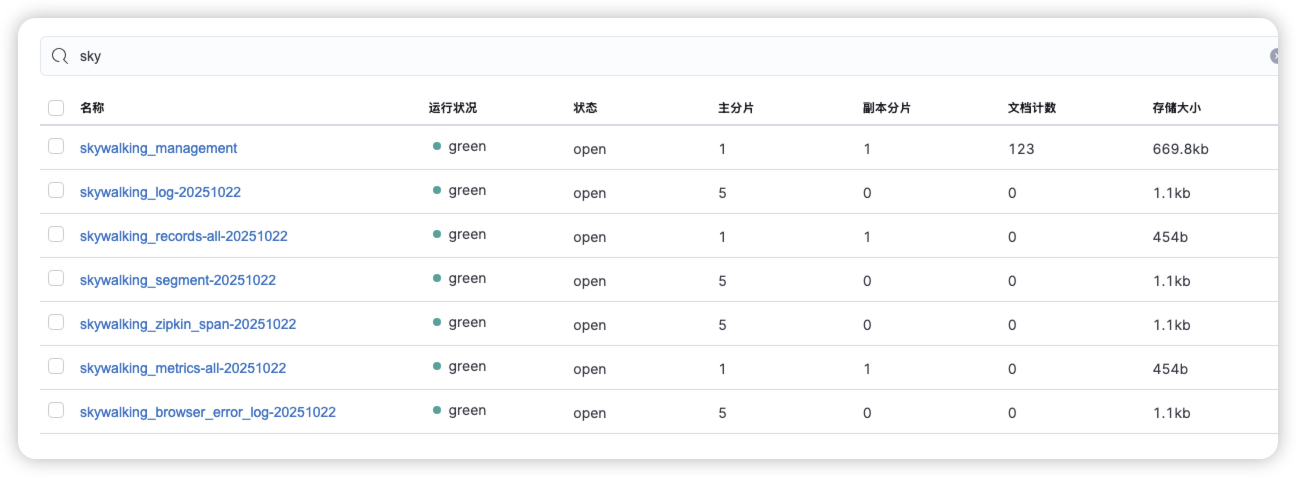Click "open" status in skywalking_management row
1296x477 pixels.
pyautogui.click(x=590, y=149)
